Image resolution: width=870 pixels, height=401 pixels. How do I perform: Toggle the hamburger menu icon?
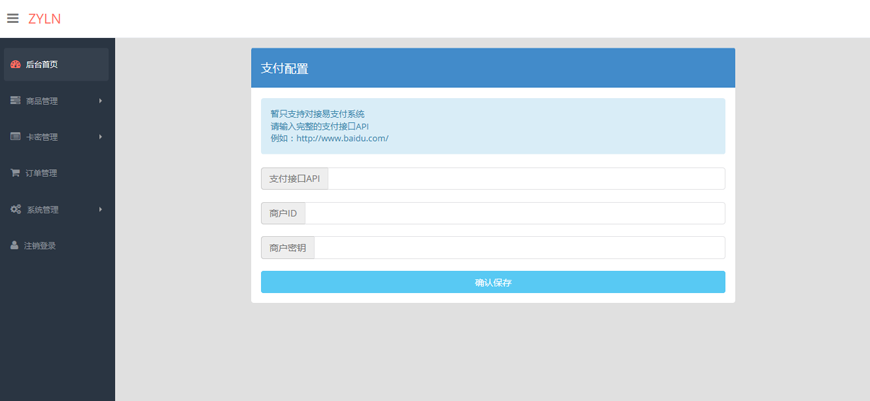[12, 18]
